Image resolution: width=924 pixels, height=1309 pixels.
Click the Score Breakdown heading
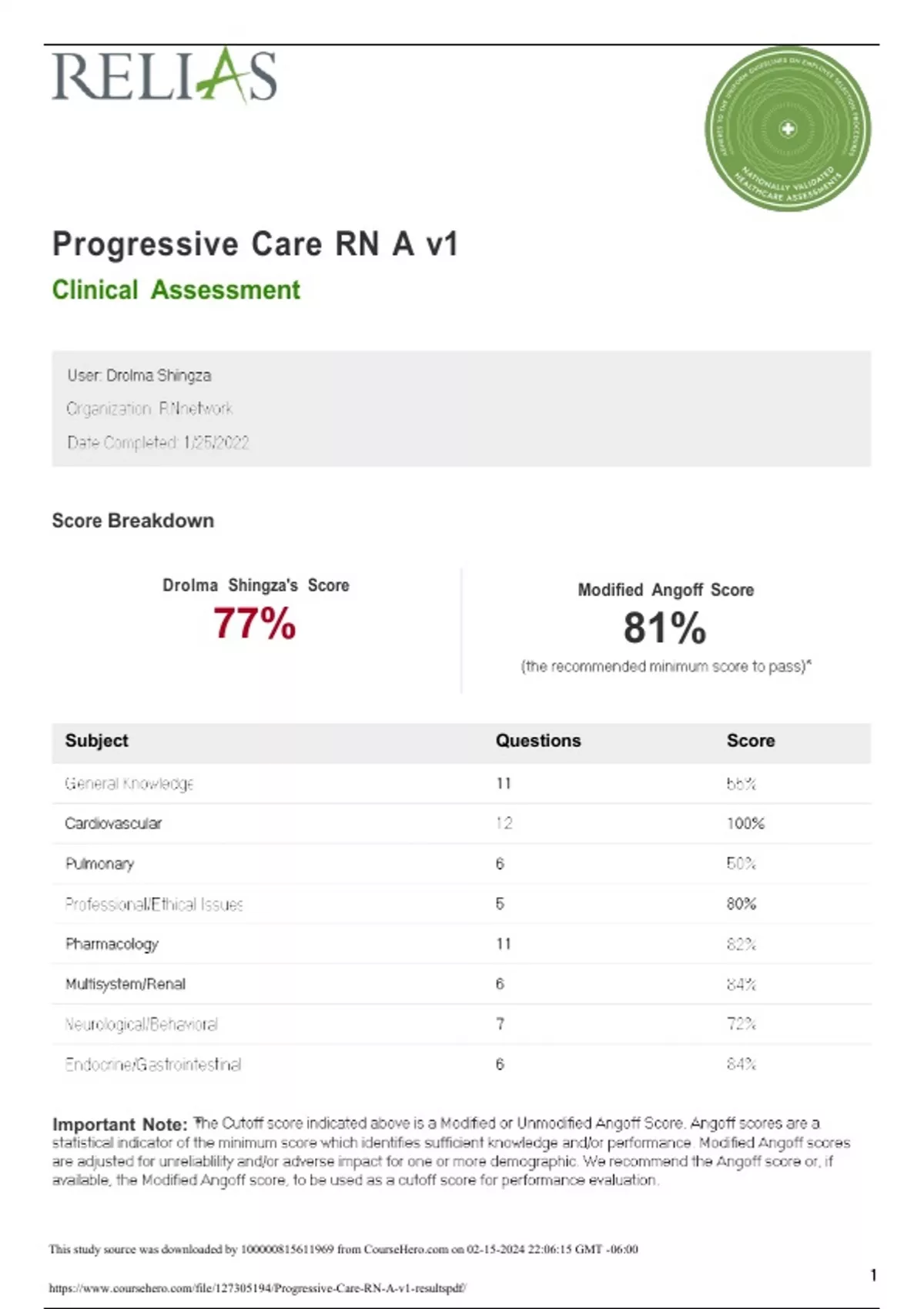[132, 521]
